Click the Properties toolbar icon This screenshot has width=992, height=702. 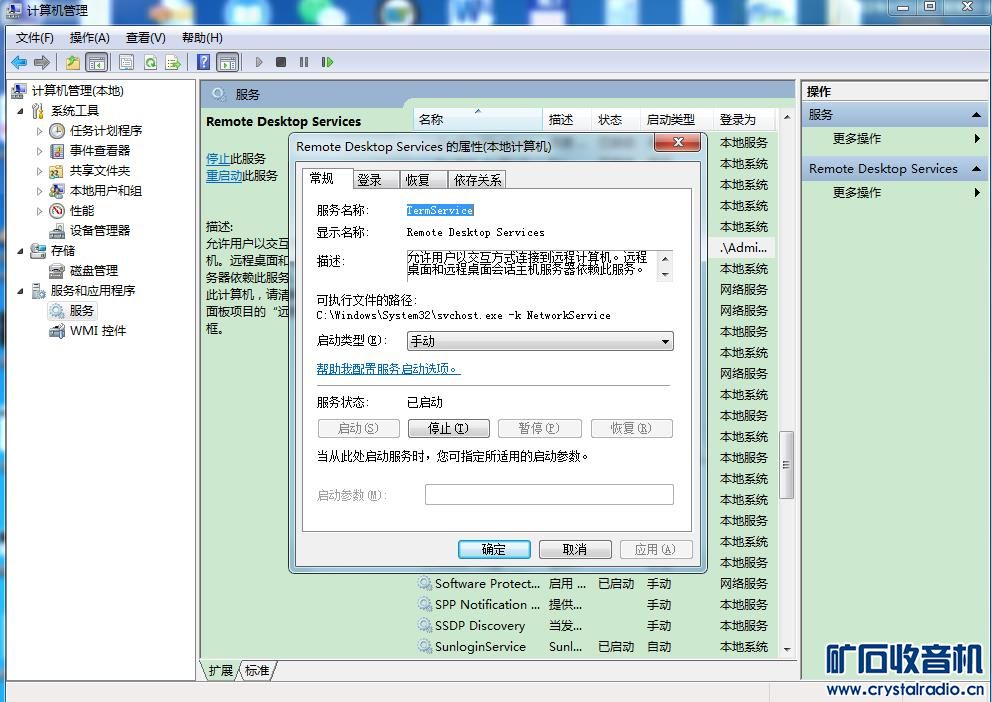click(127, 62)
